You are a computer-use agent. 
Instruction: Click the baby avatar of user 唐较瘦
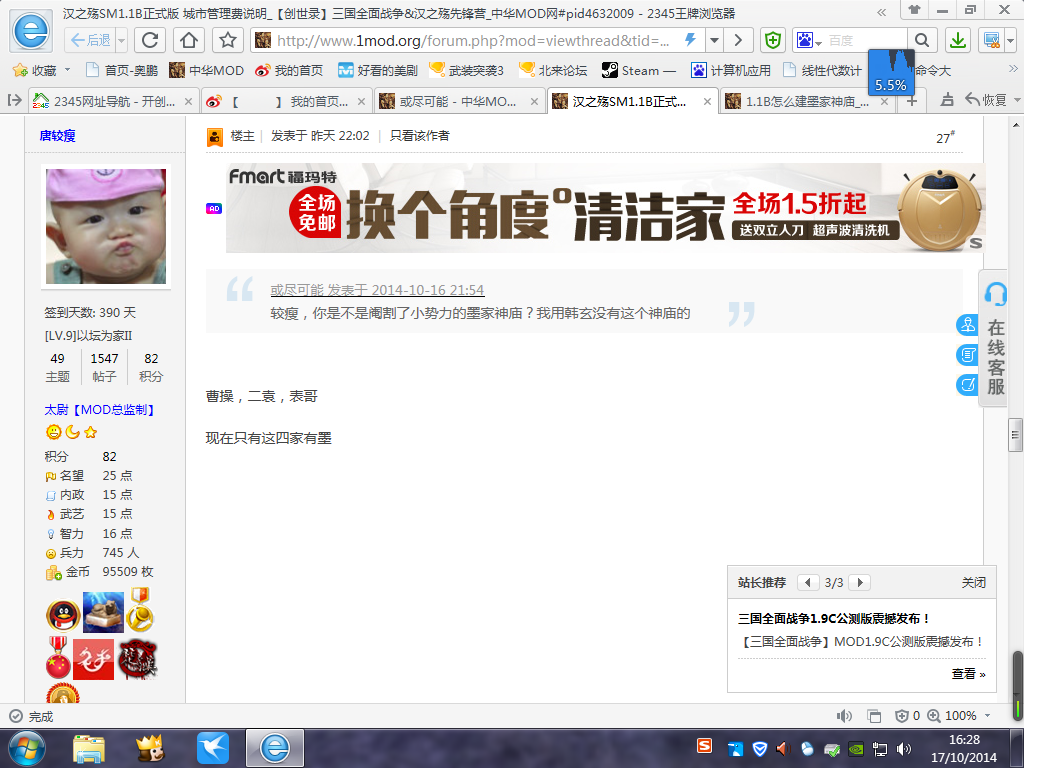click(106, 226)
